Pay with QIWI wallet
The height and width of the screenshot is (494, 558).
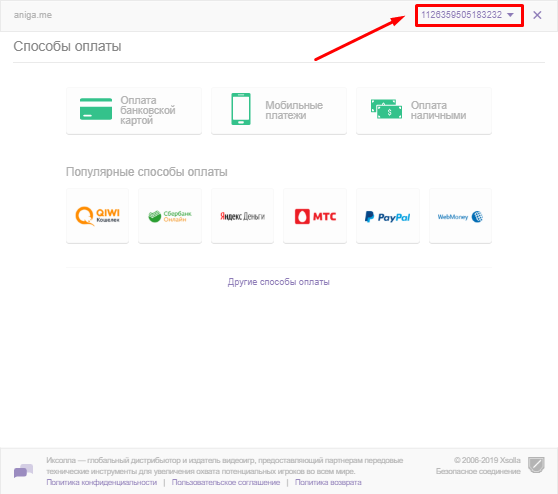(x=98, y=216)
